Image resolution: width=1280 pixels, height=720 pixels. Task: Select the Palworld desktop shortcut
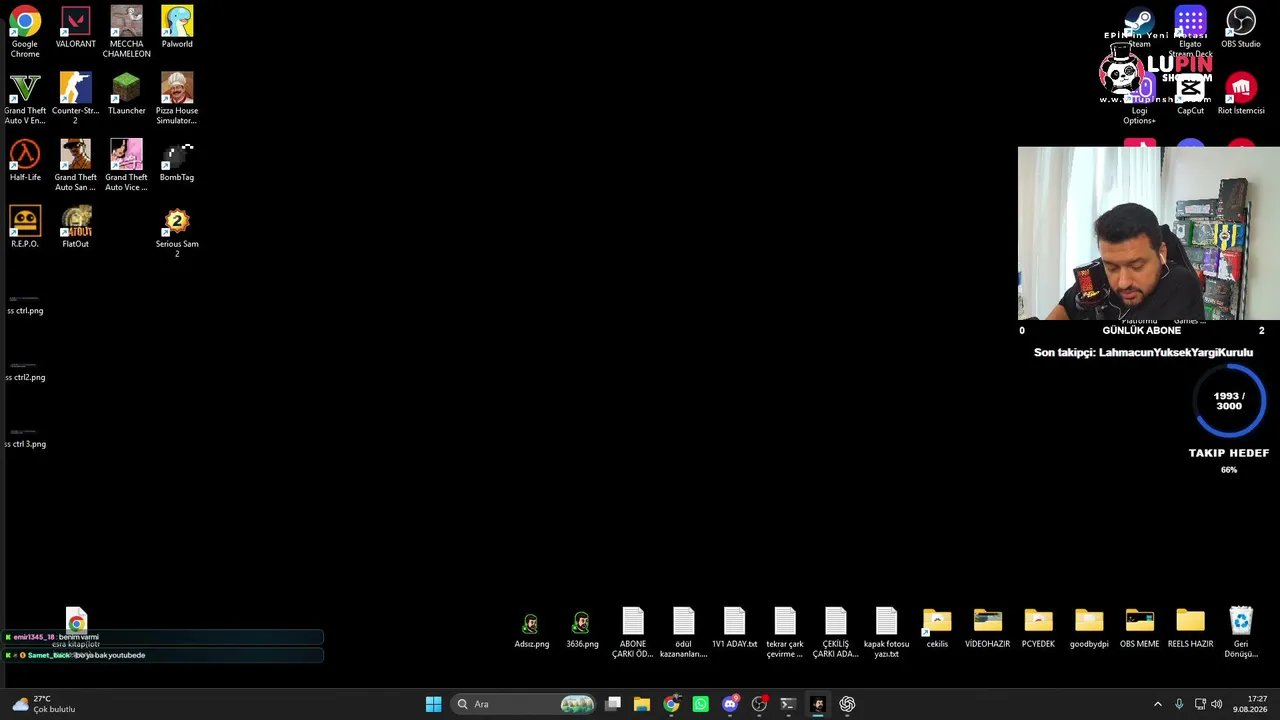pos(177,28)
